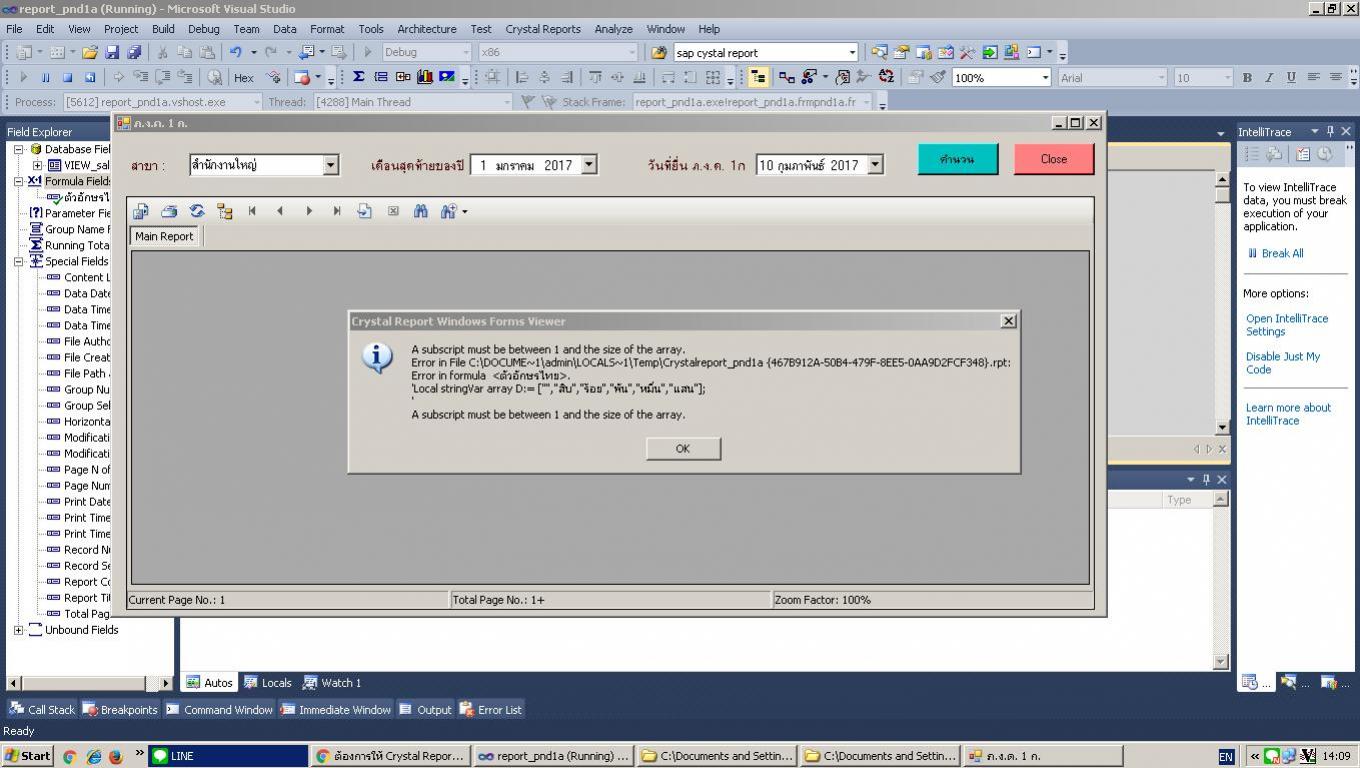
Task: Open the Immediate Window panel tab
Action: 335,710
